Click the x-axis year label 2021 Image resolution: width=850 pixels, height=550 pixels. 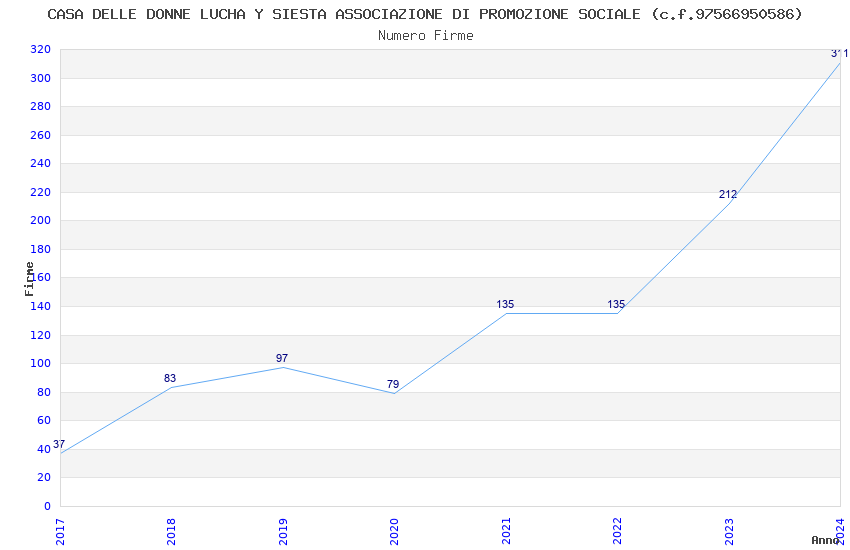(x=506, y=532)
